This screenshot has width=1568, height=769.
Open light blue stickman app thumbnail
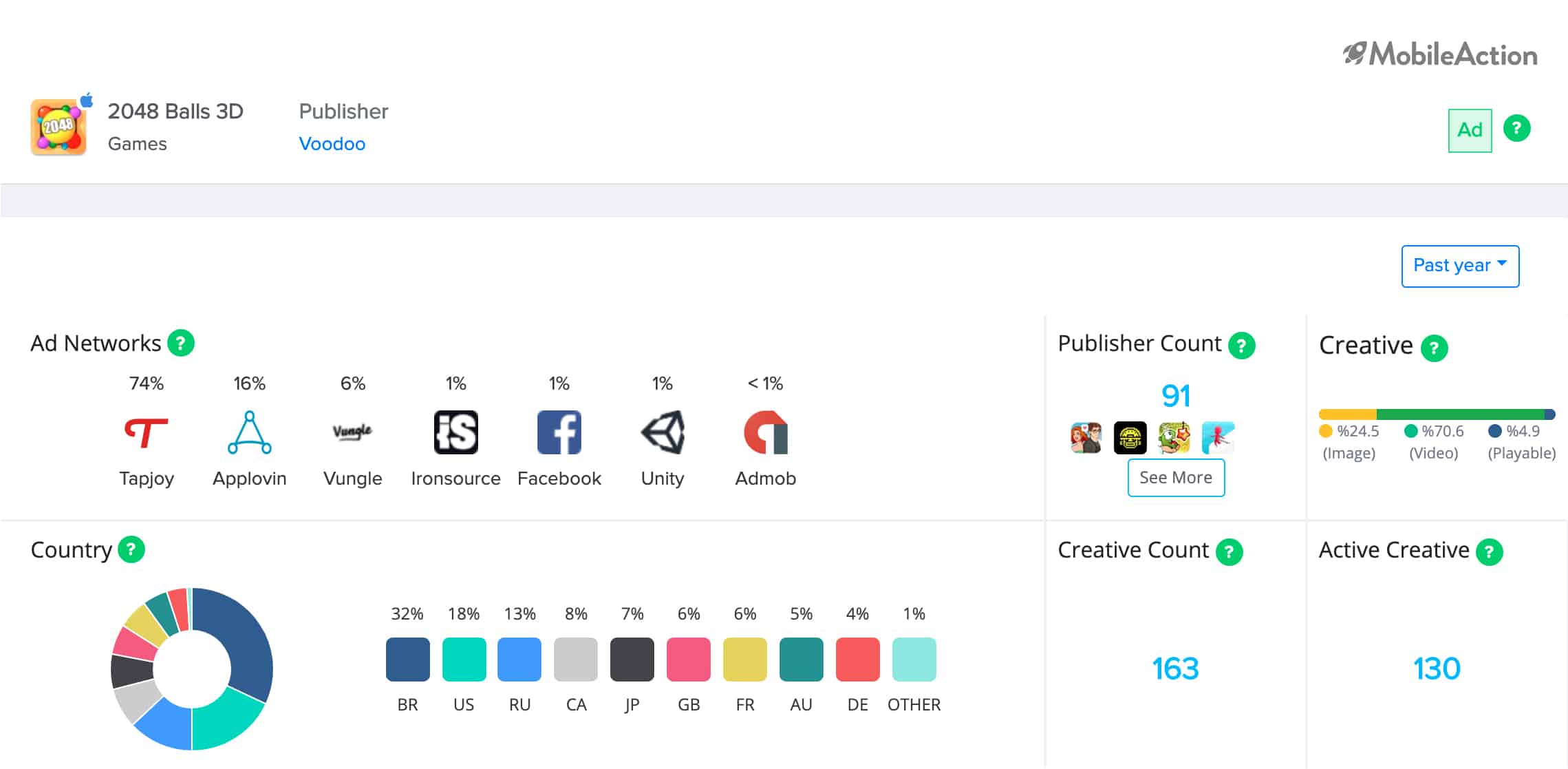point(1218,438)
